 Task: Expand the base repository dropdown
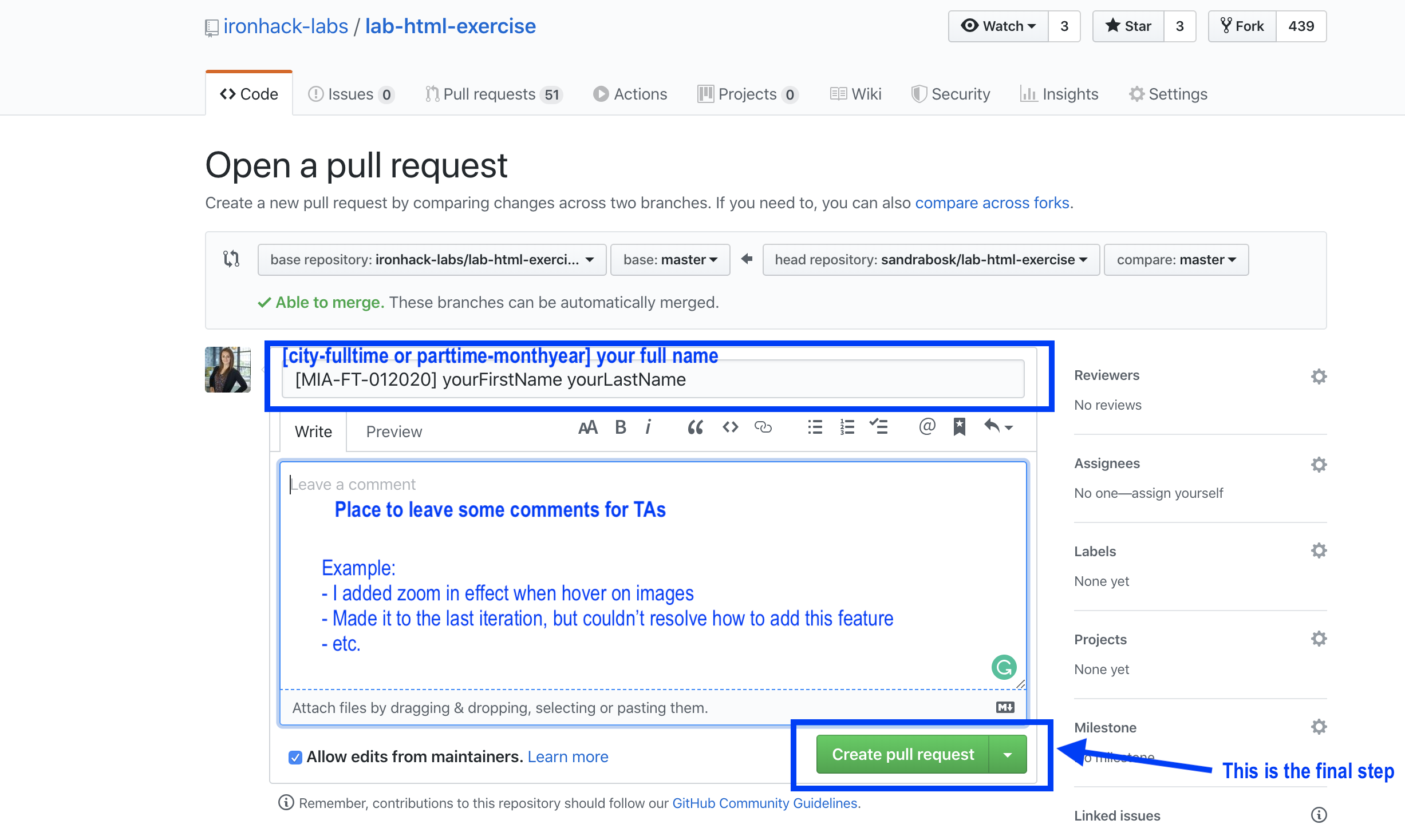(432, 260)
